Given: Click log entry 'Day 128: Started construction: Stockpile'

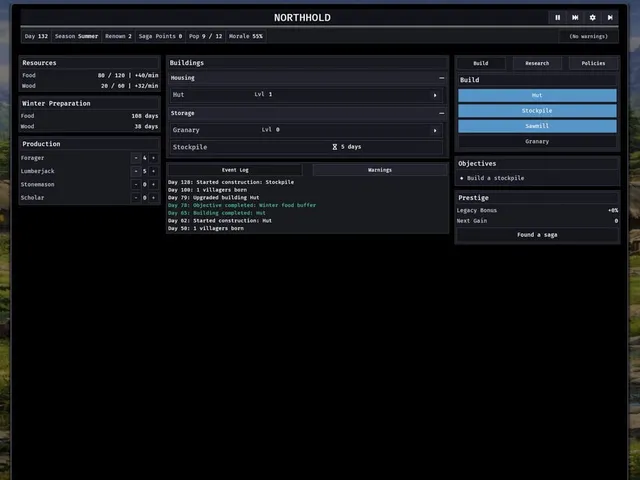Looking at the screenshot, I should pyautogui.click(x=231, y=182).
